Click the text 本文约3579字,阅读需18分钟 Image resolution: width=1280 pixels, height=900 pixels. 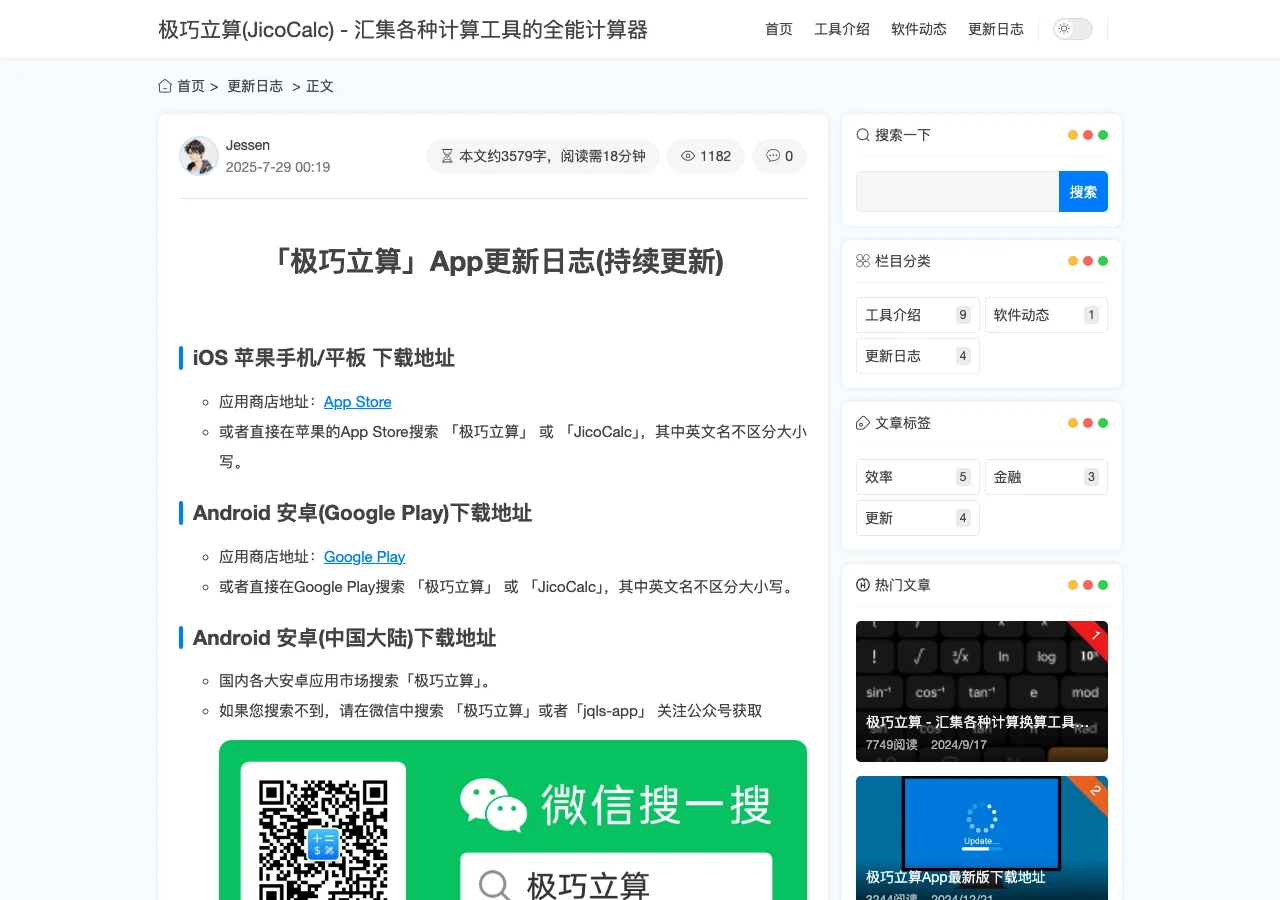[x=552, y=156]
